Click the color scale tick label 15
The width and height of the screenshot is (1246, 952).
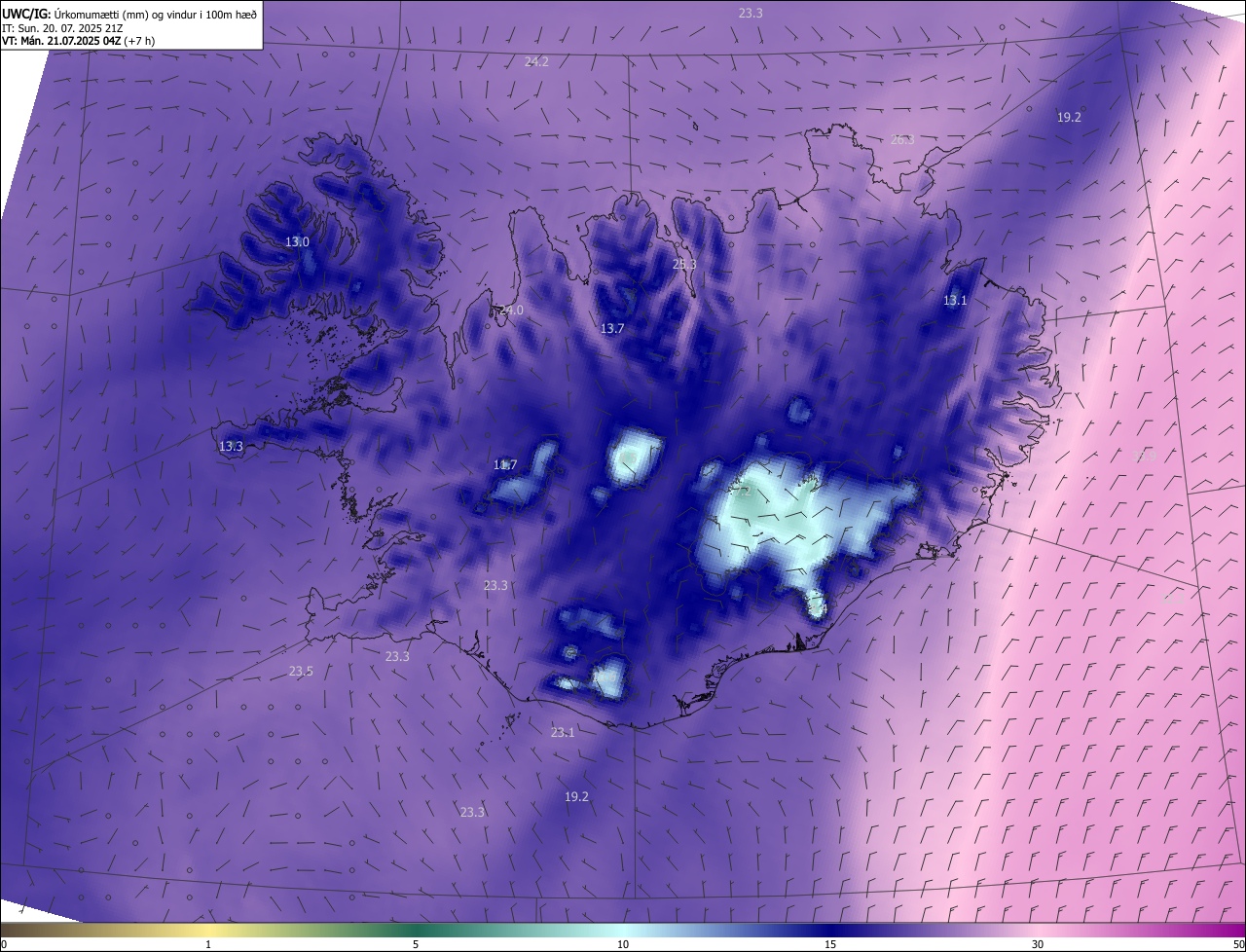tap(830, 944)
